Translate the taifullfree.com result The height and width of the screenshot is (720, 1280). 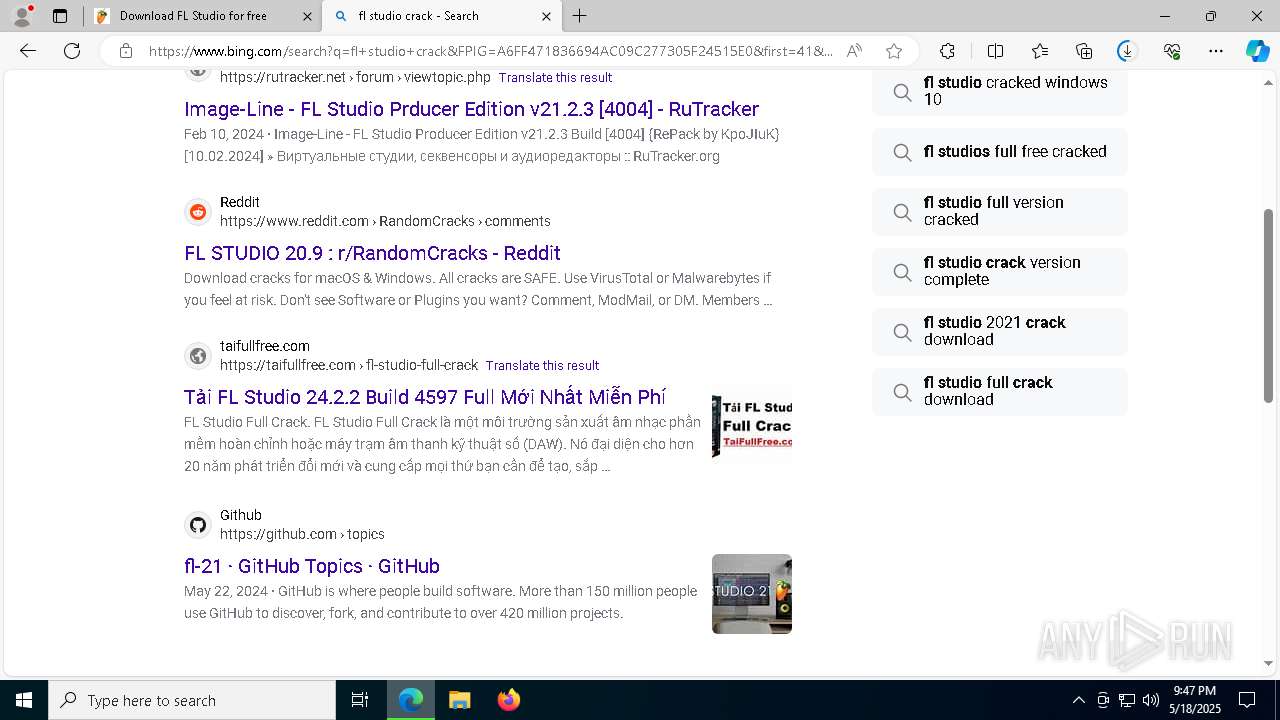point(542,365)
